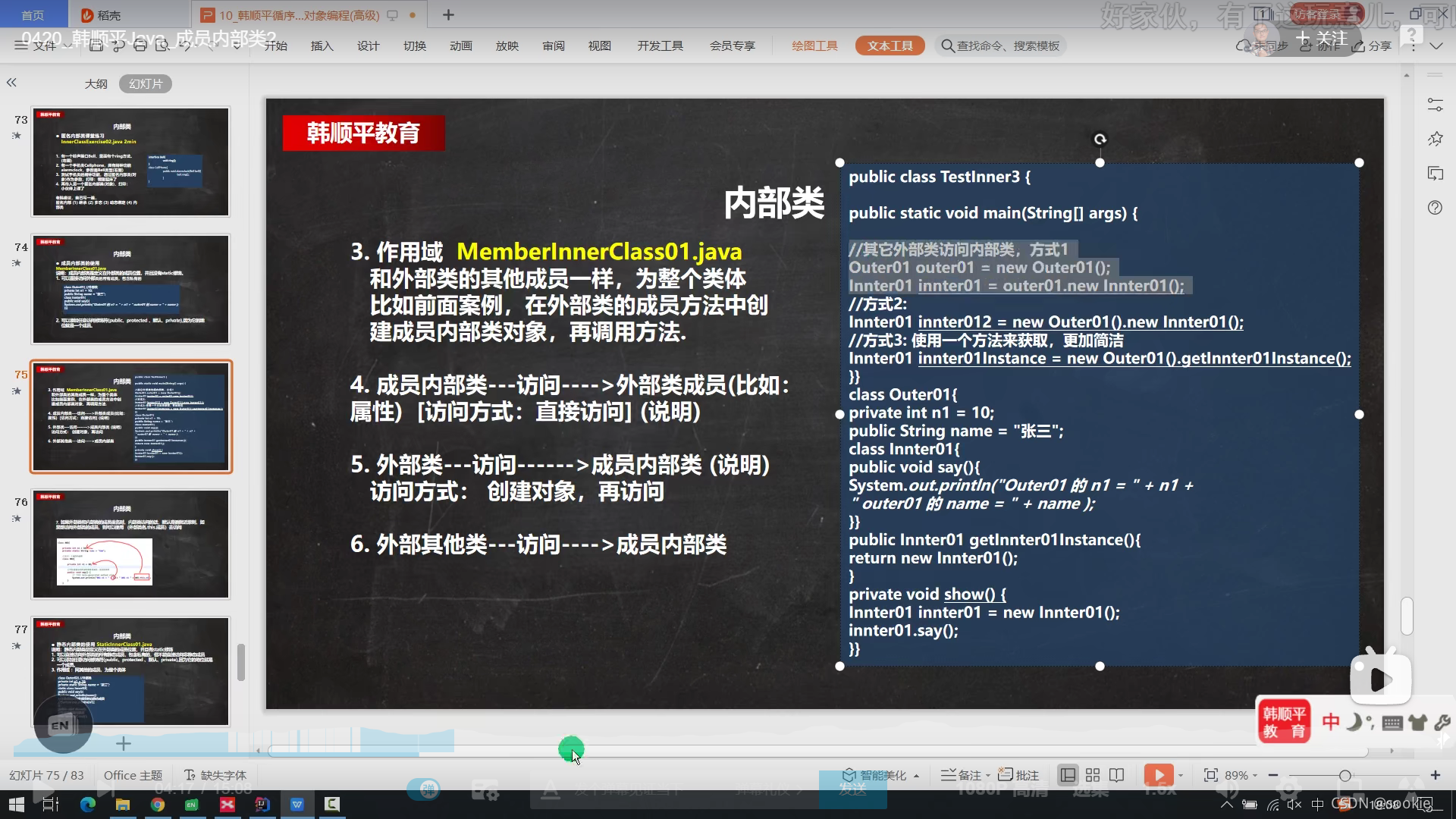Expand slideshow play options arrow
Viewport: 1456px width, 819px height.
[x=1181, y=776]
